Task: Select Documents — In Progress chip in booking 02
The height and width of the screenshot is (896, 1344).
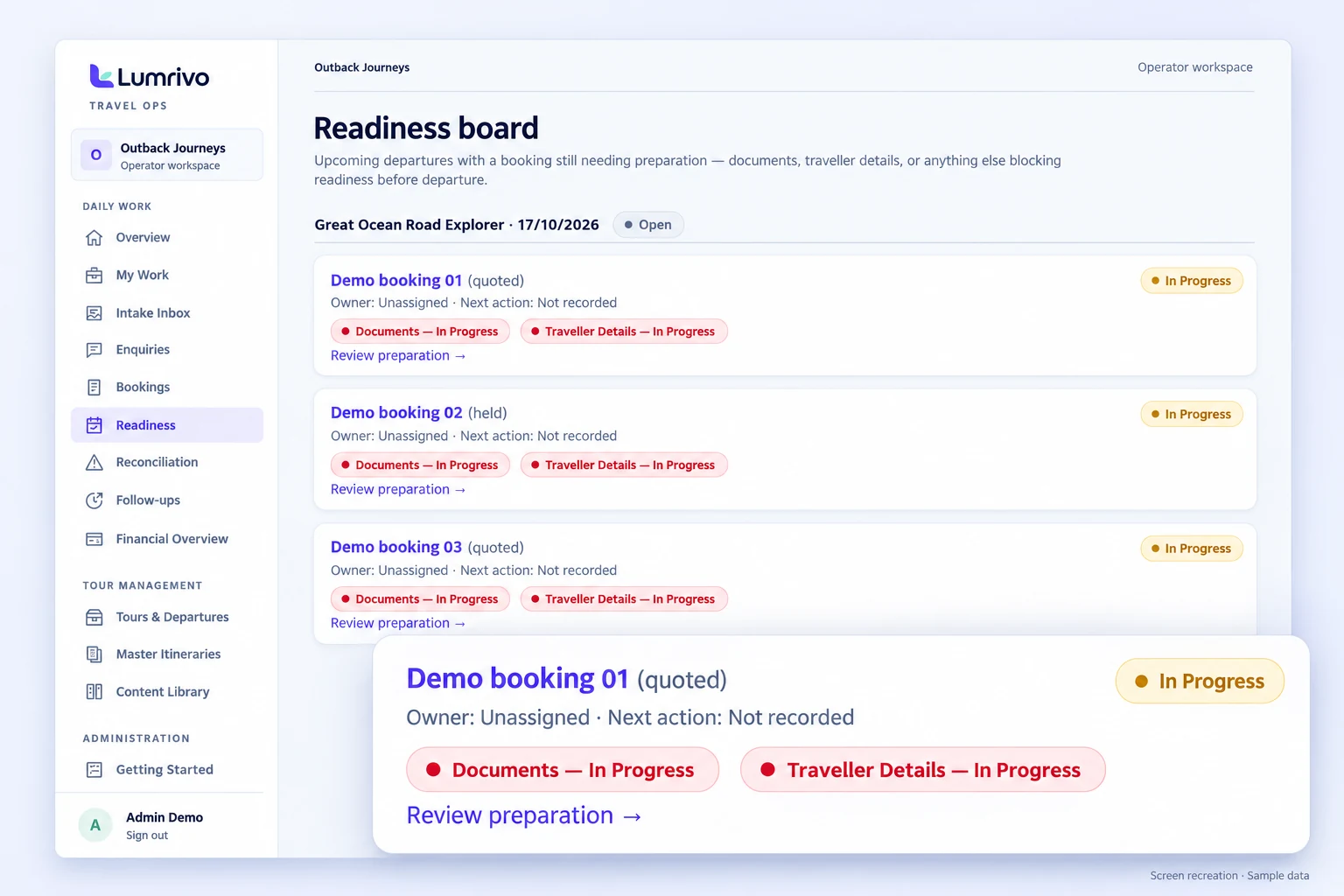Action: tap(421, 465)
